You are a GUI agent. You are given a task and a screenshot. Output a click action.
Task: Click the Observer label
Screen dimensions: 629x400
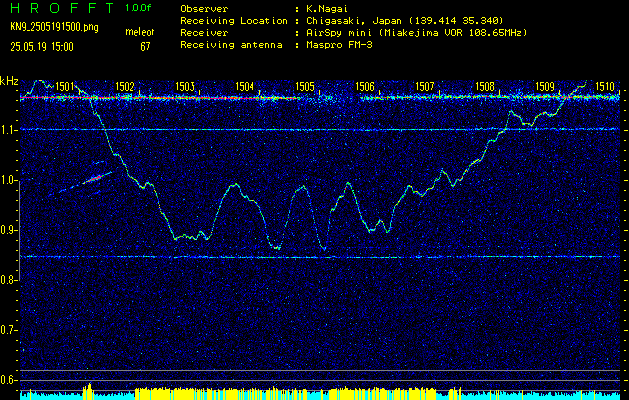pyautogui.click(x=204, y=8)
